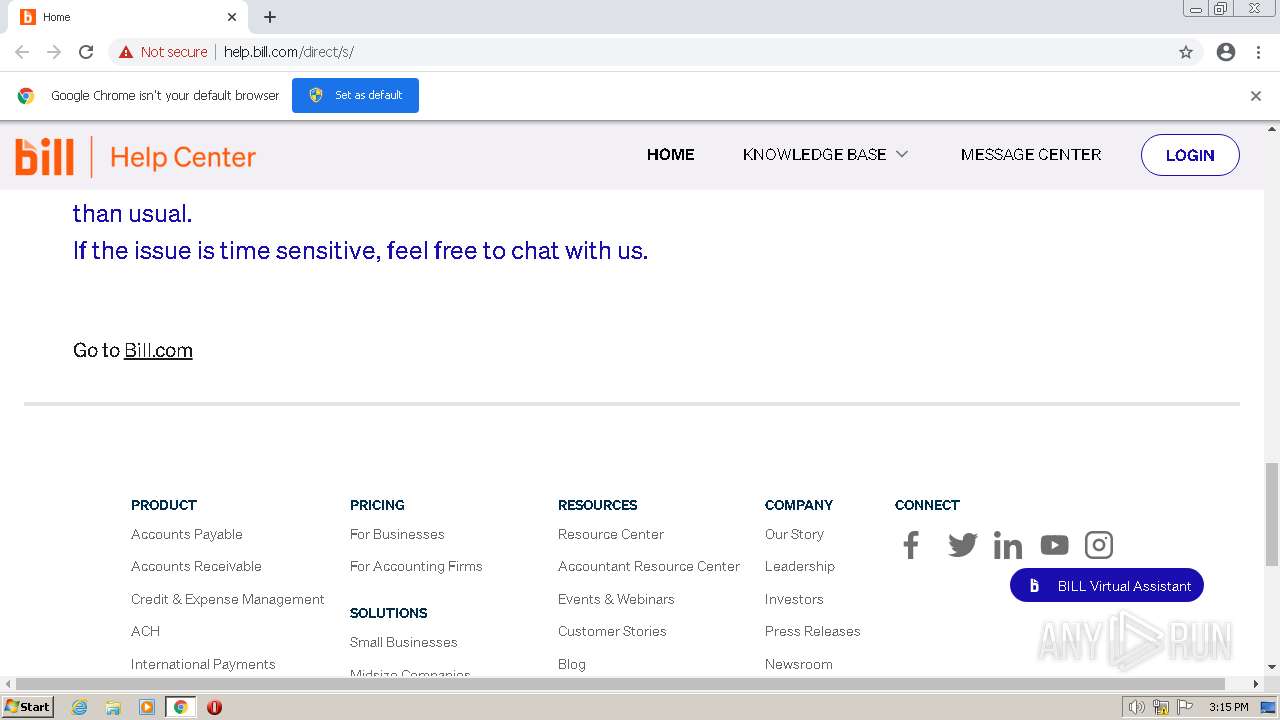Viewport: 1280px width, 720px height.
Task: Click the vertical page scrollbar thumb
Action: (1272, 514)
